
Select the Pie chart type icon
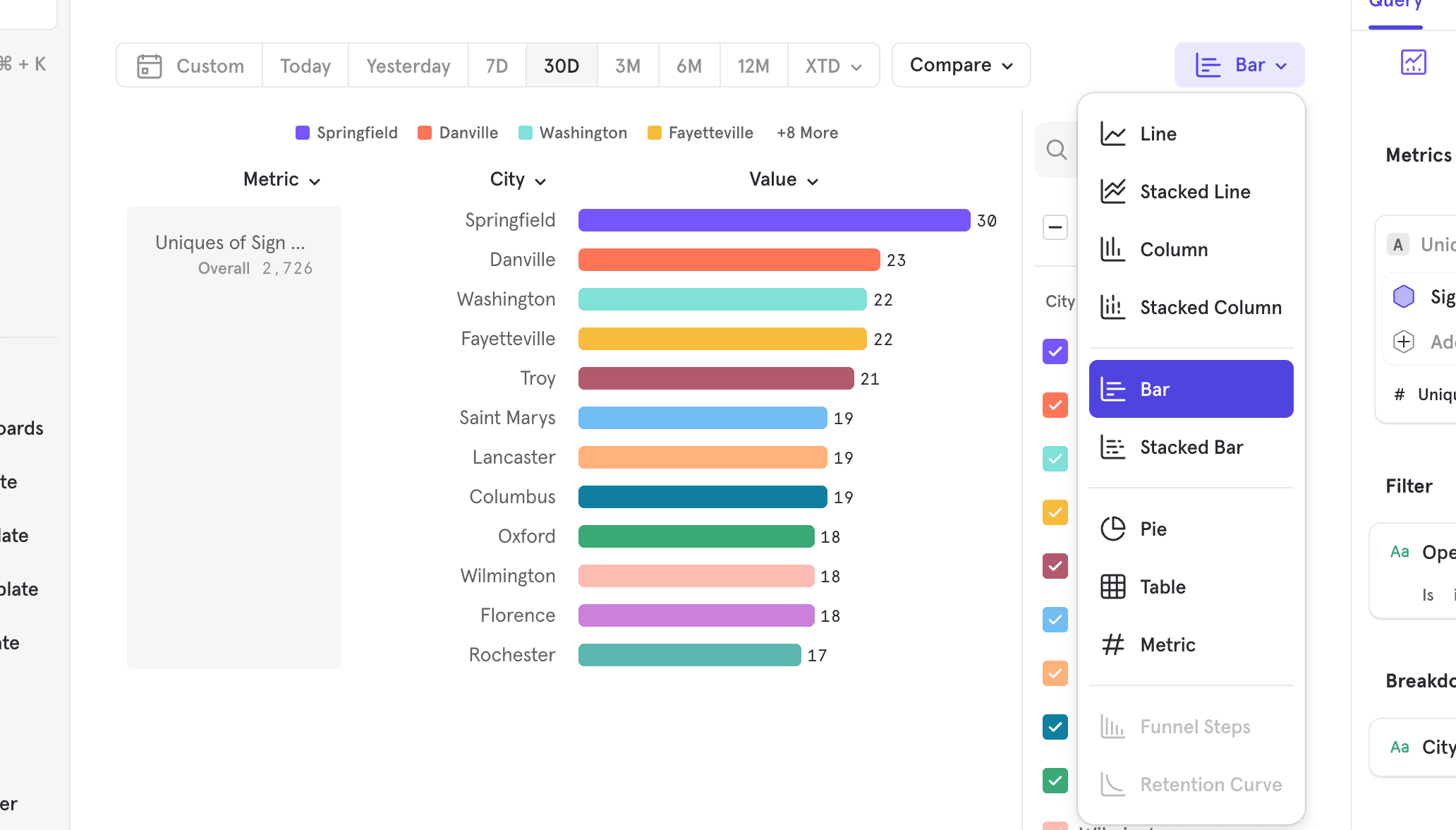click(1112, 528)
